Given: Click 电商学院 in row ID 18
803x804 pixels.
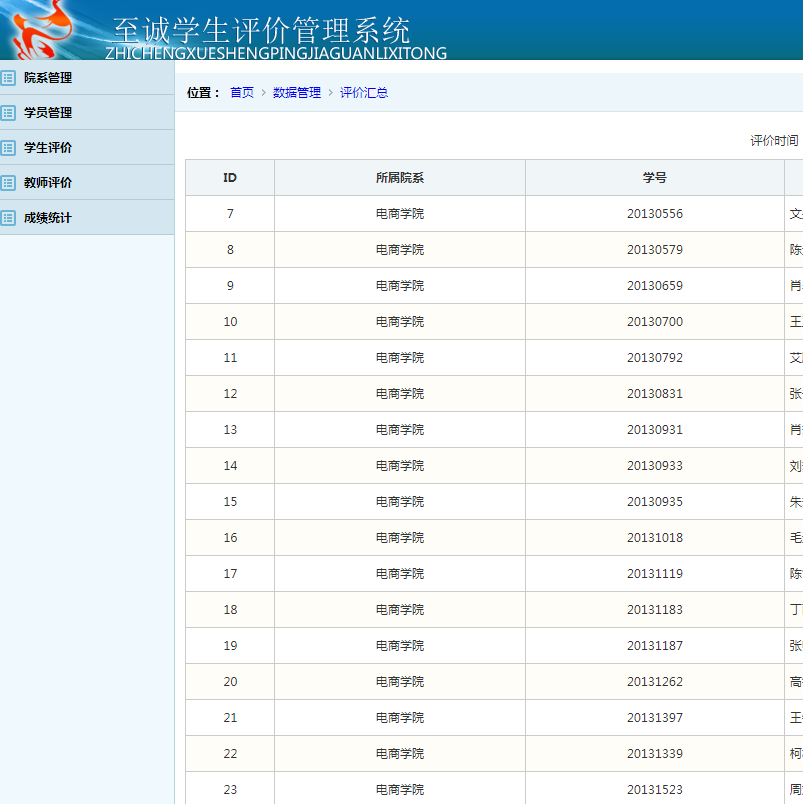Looking at the screenshot, I should pos(400,610).
